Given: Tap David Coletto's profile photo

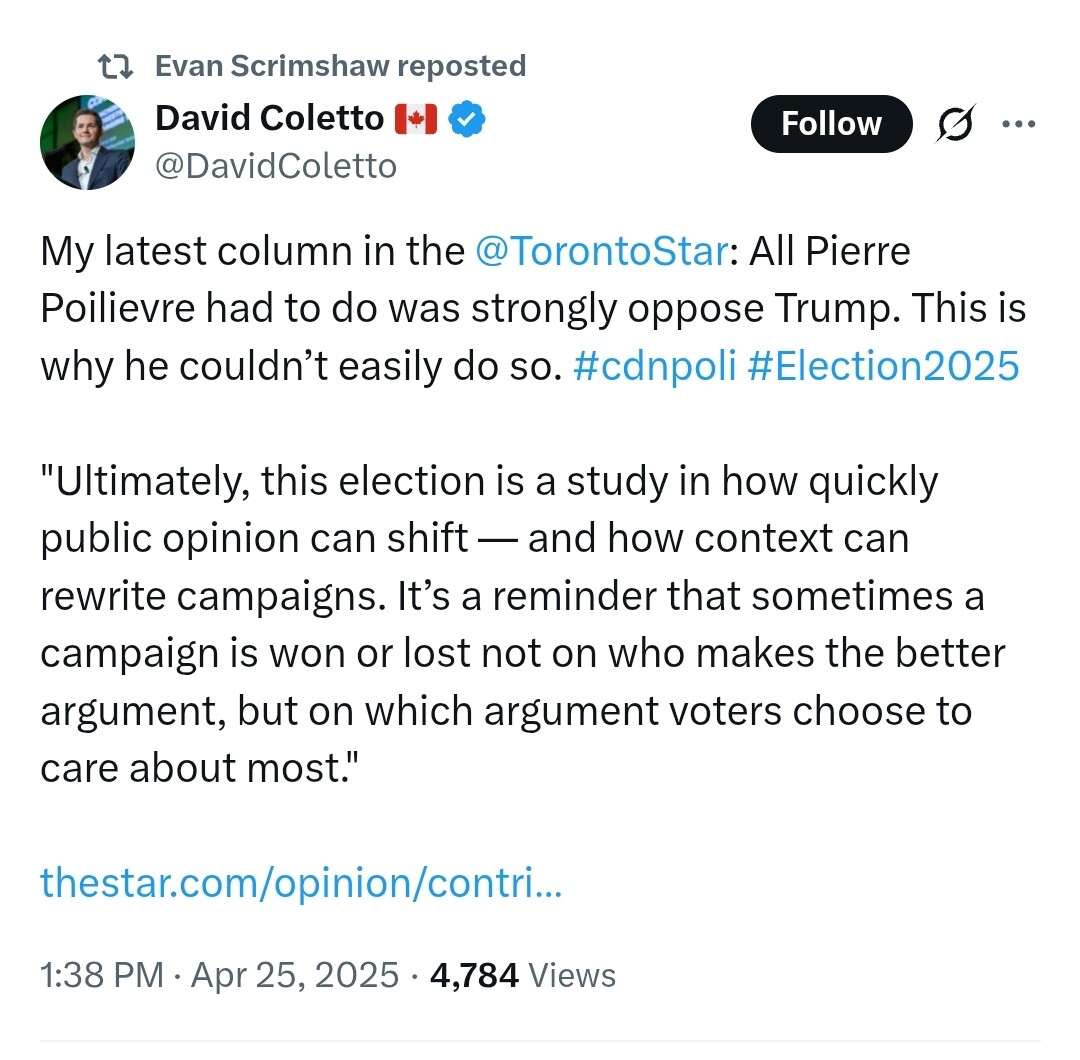Looking at the screenshot, I should (x=87, y=143).
